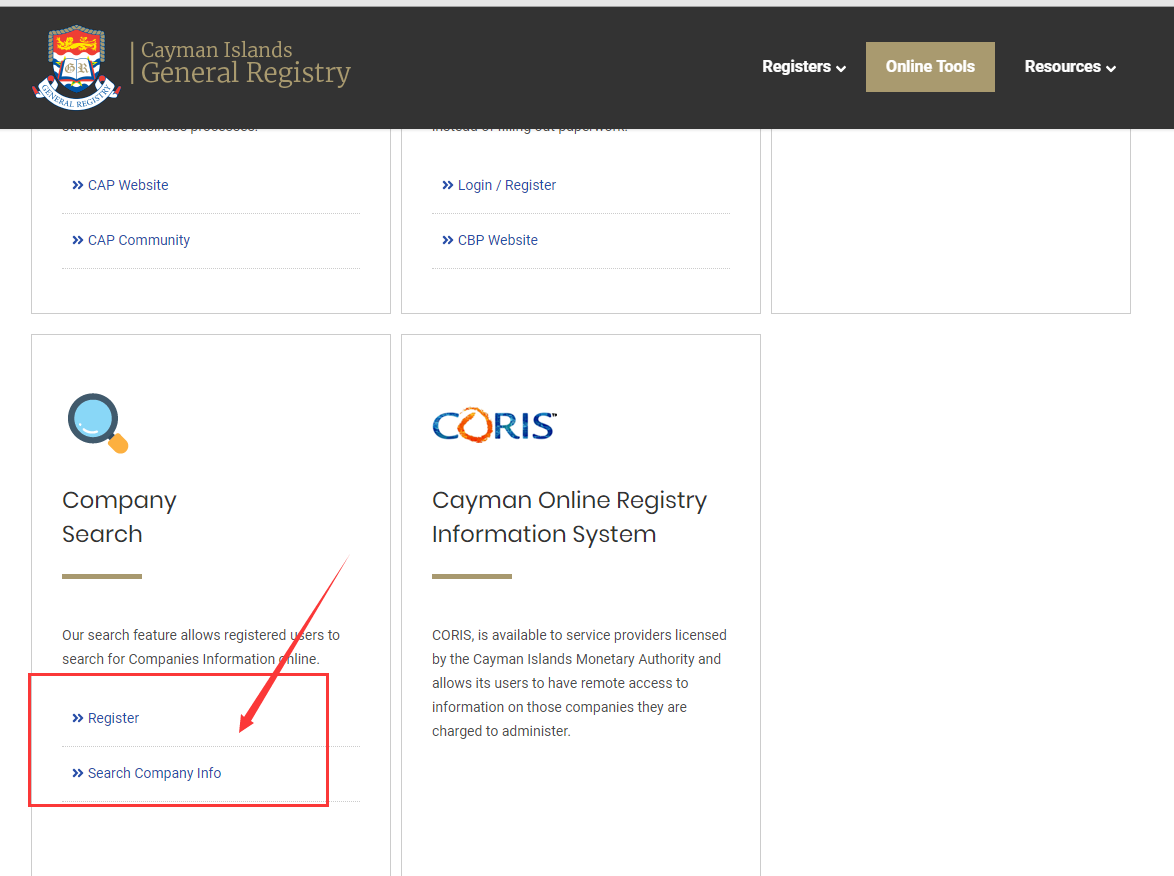Select the Online Tools menu item
Screen dimensions: 1174x876
click(x=930, y=67)
